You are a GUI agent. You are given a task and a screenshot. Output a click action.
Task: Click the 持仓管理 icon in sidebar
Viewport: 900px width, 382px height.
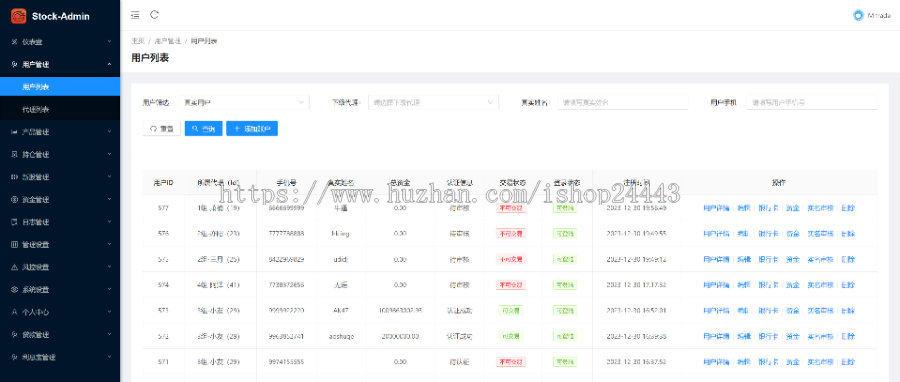15,154
